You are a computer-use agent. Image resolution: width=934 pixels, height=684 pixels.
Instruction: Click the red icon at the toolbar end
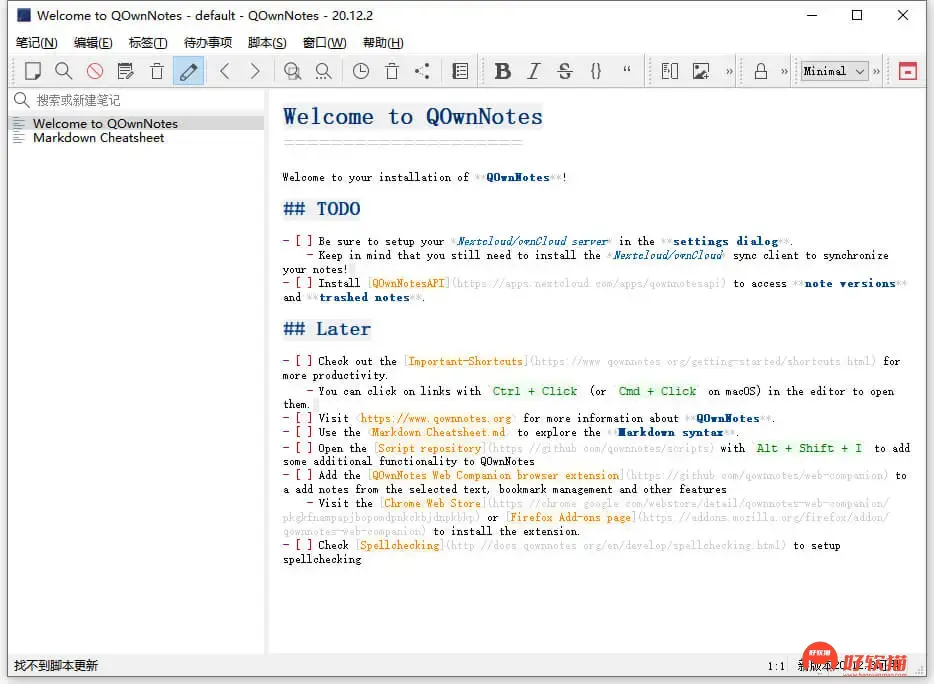point(907,71)
